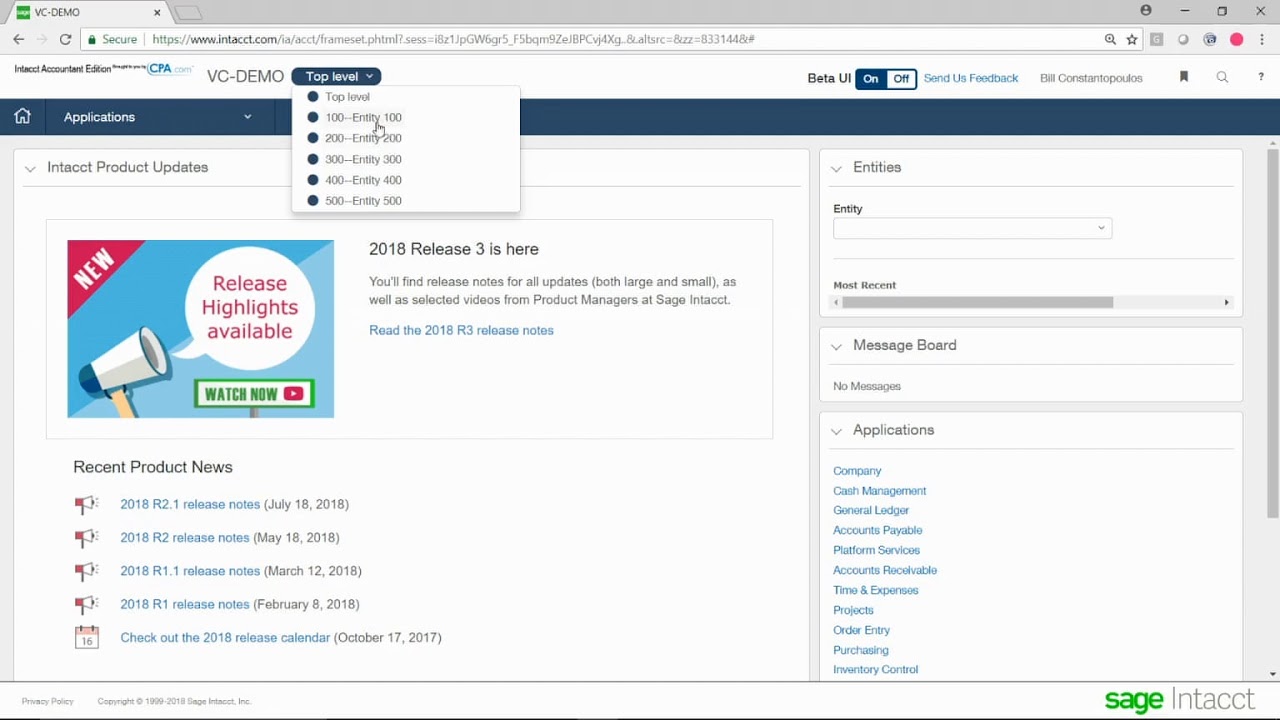The image size is (1280, 720).
Task: Open 2018 R1.1 release notes link
Action: [x=190, y=571]
